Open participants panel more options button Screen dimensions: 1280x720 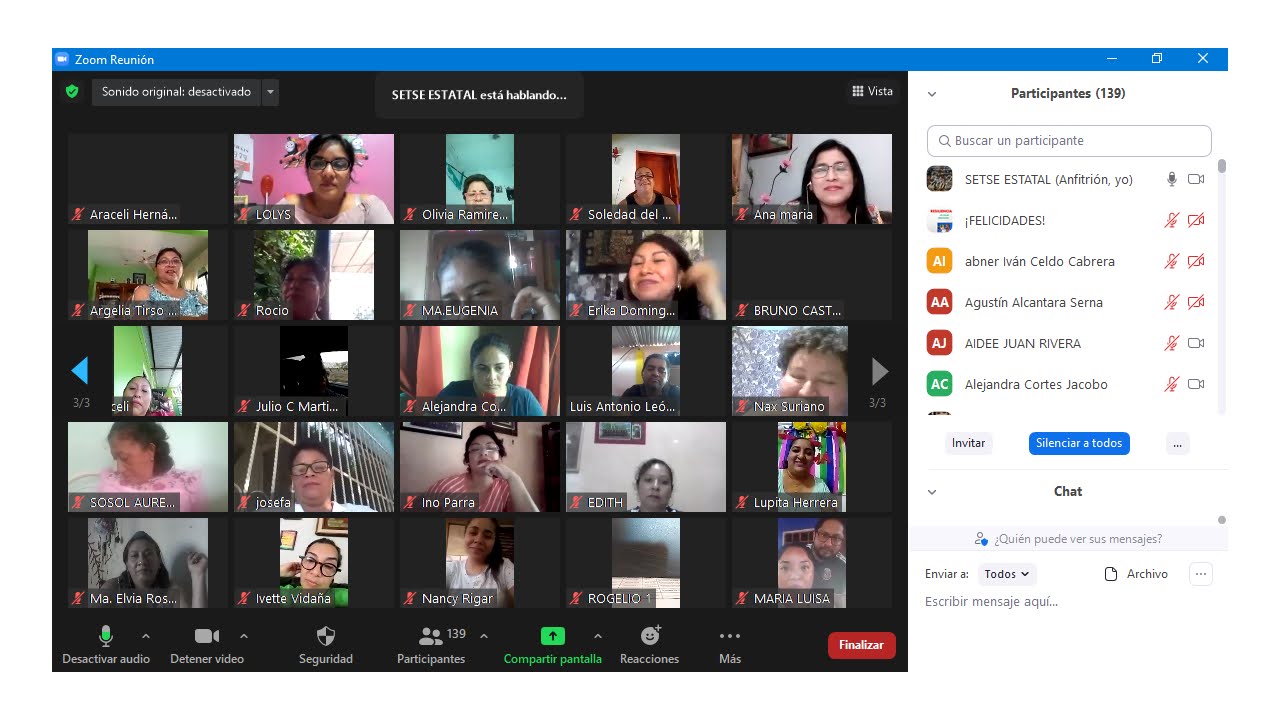pyautogui.click(x=1178, y=443)
